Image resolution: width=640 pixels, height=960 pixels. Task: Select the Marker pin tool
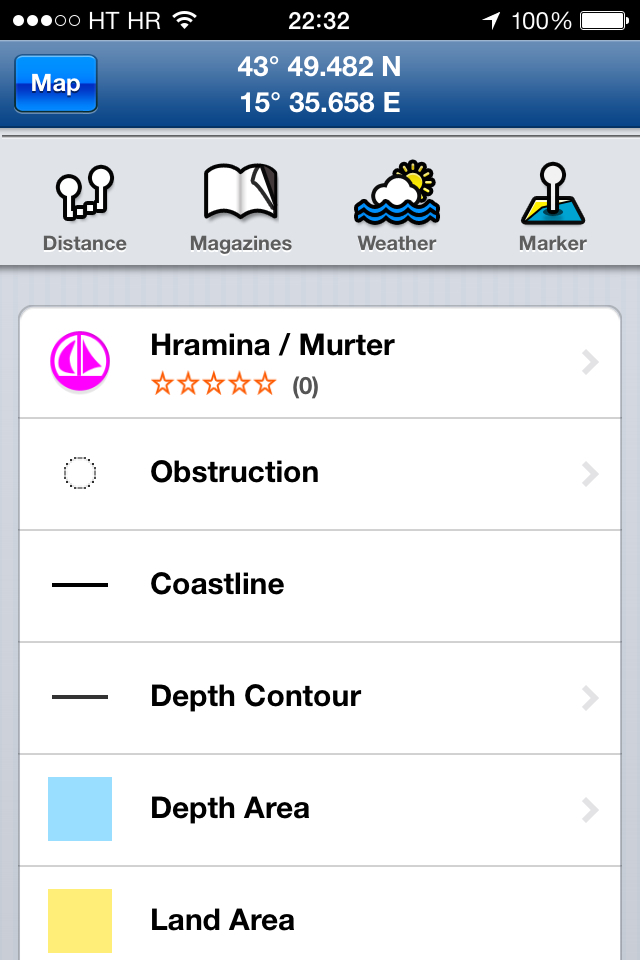click(x=553, y=207)
